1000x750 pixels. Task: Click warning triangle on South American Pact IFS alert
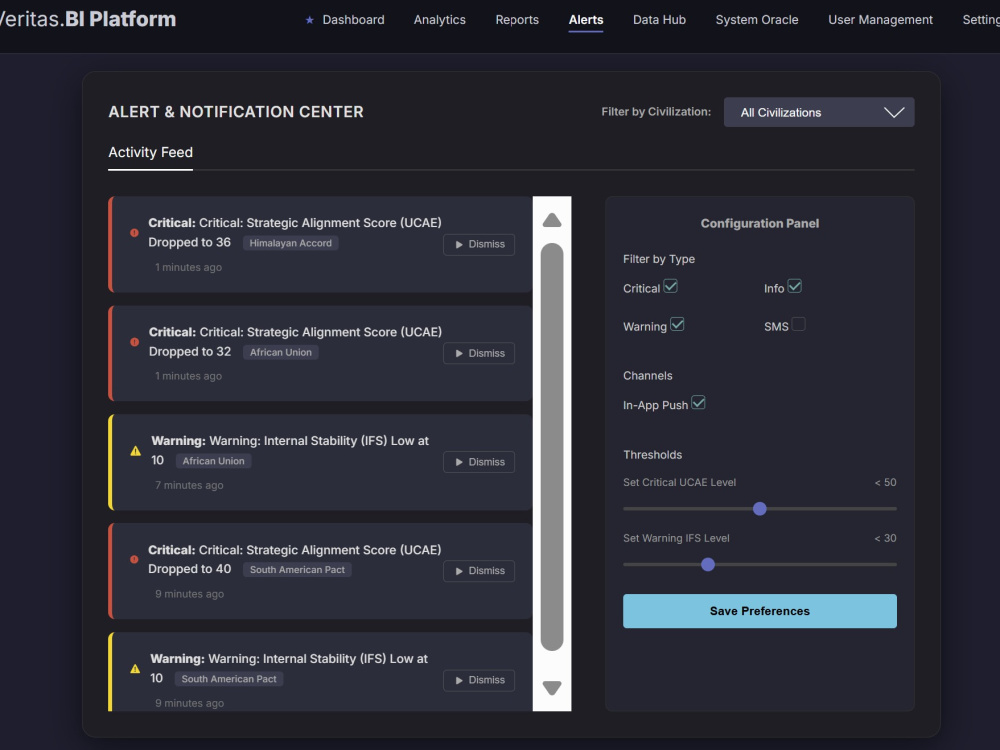click(135, 669)
